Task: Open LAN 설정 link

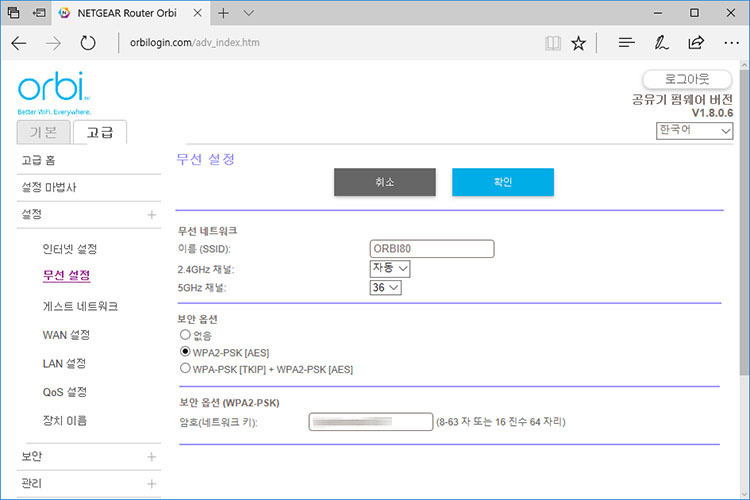Action: click(x=64, y=364)
